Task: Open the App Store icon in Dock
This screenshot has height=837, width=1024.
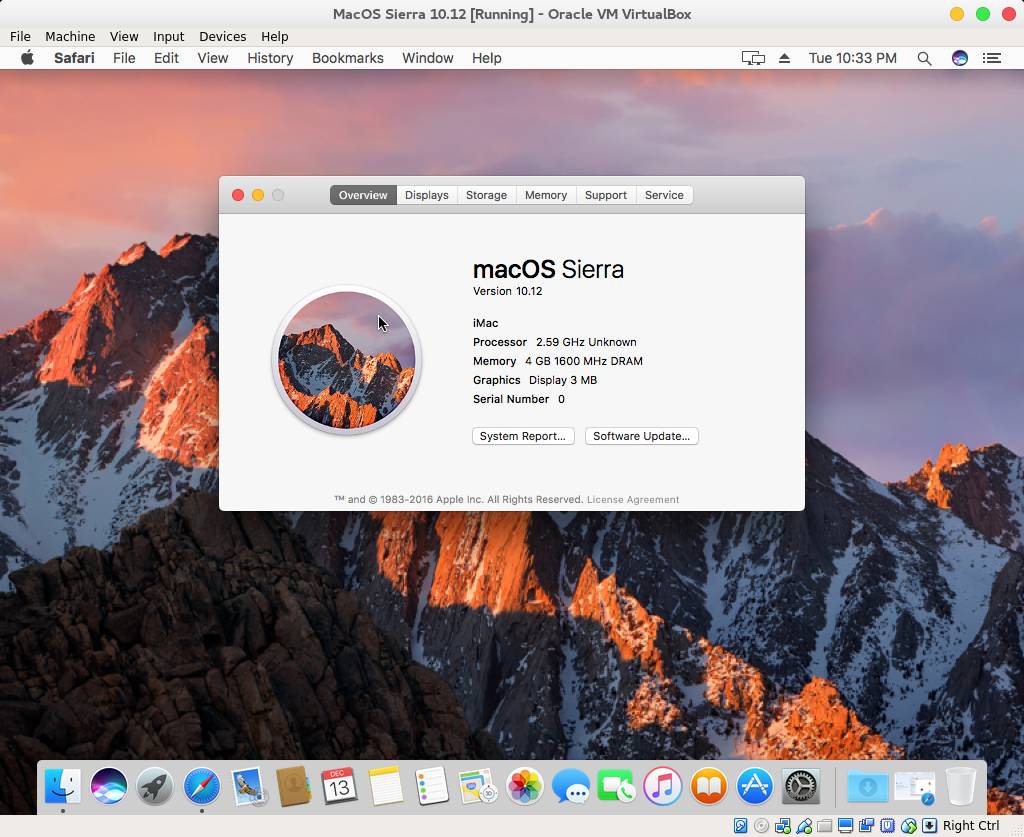Action: [x=754, y=785]
